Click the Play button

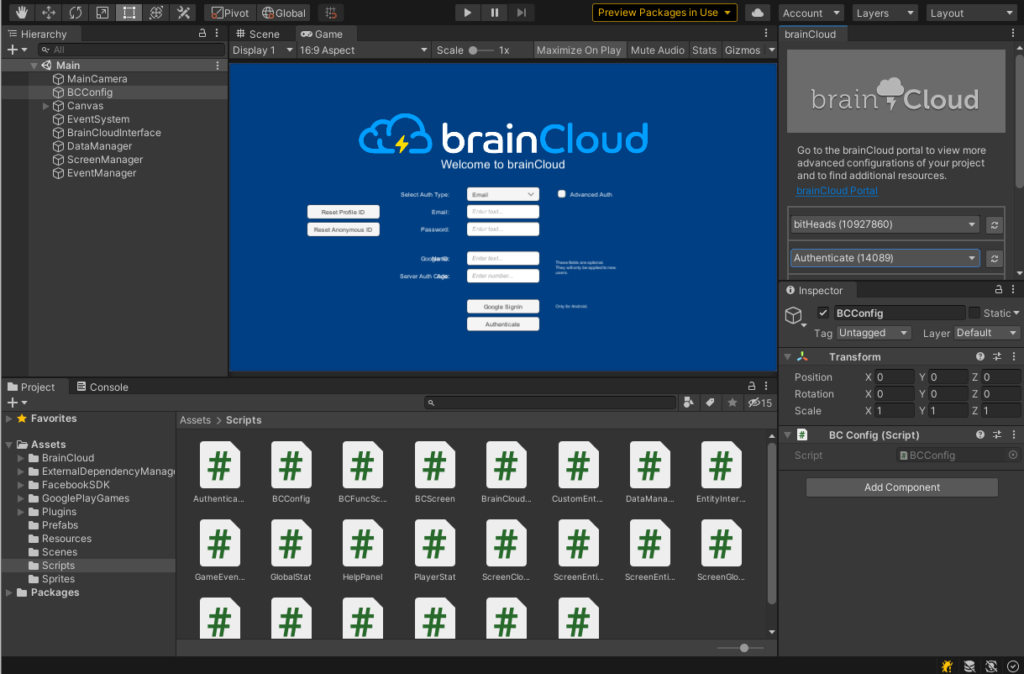click(467, 12)
